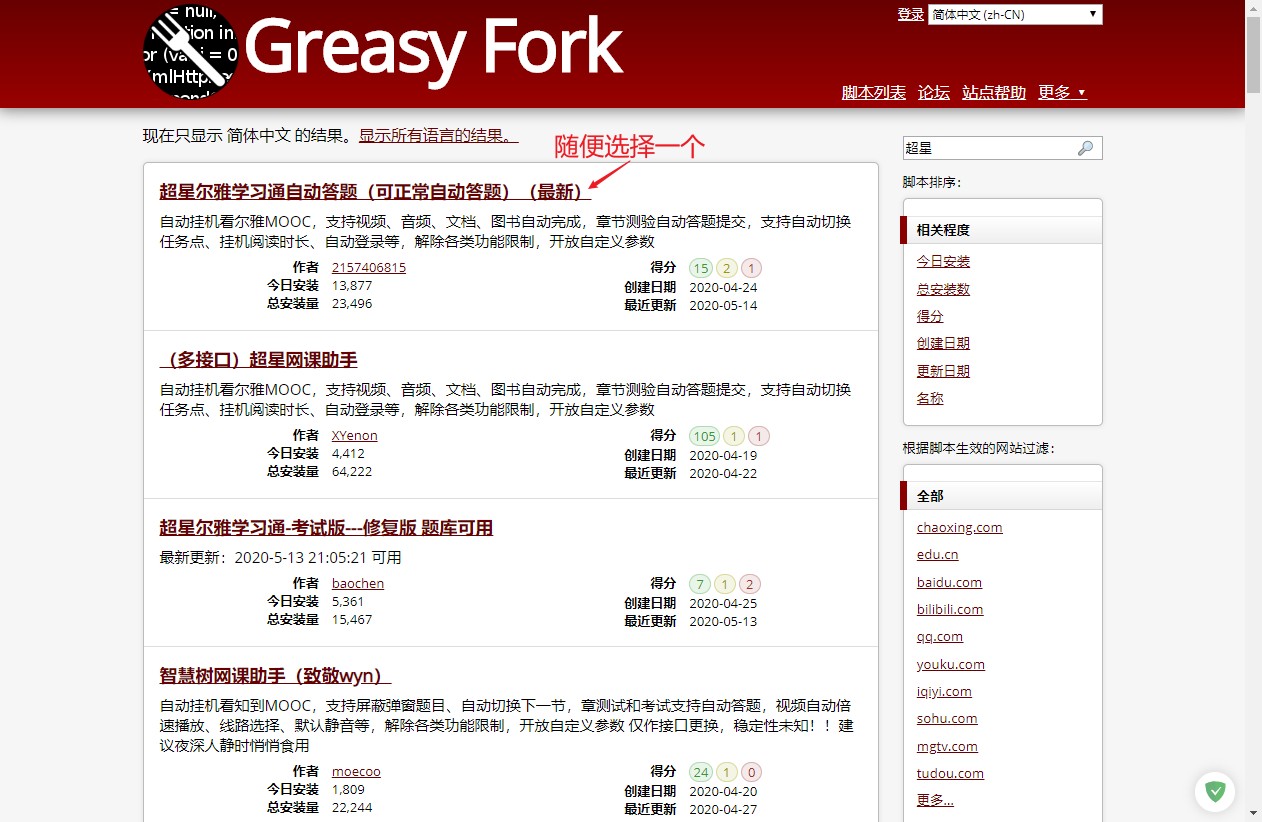Click the green shield icon

click(x=1215, y=791)
